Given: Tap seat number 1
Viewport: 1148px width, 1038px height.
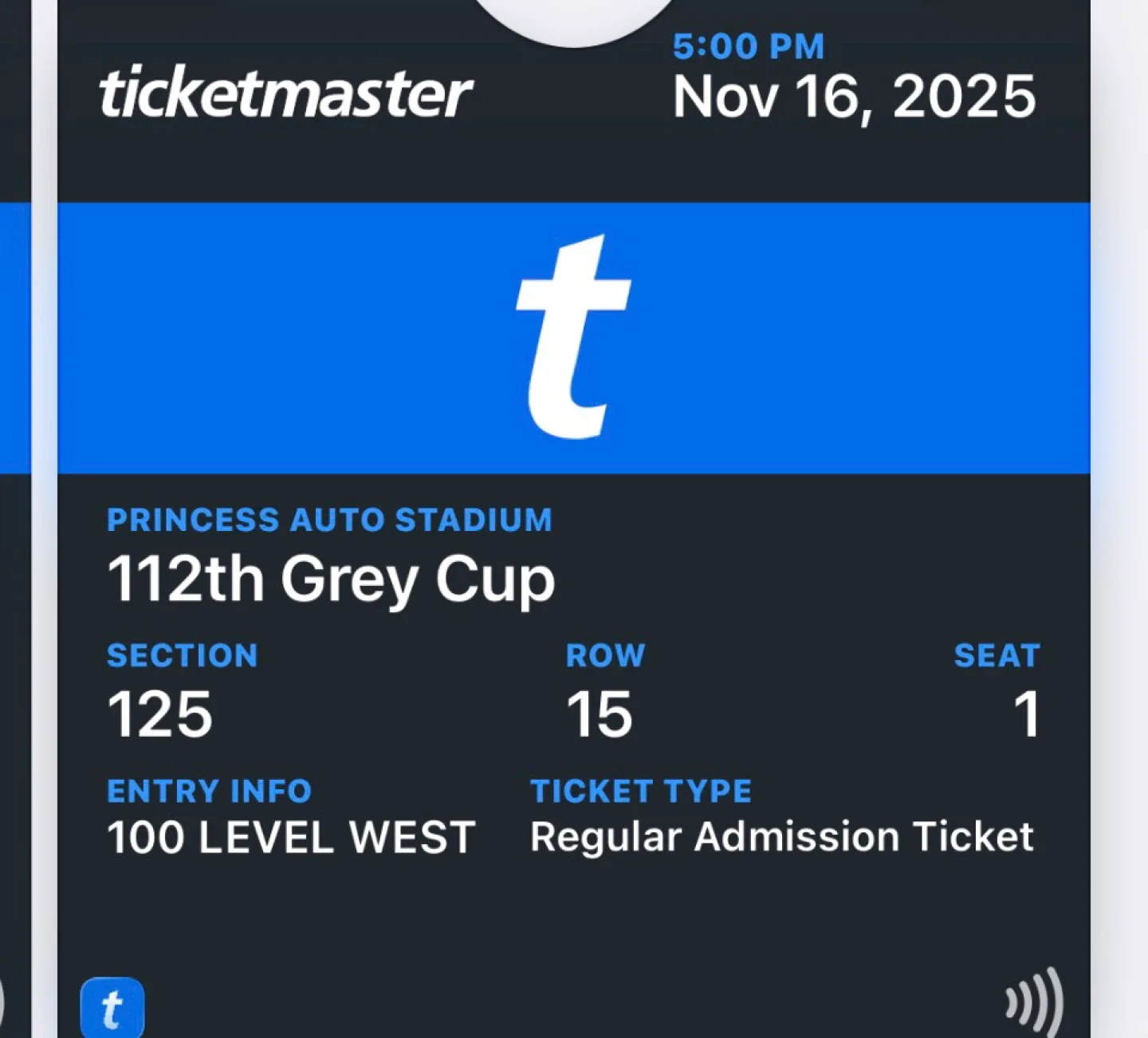Looking at the screenshot, I should click(1026, 714).
